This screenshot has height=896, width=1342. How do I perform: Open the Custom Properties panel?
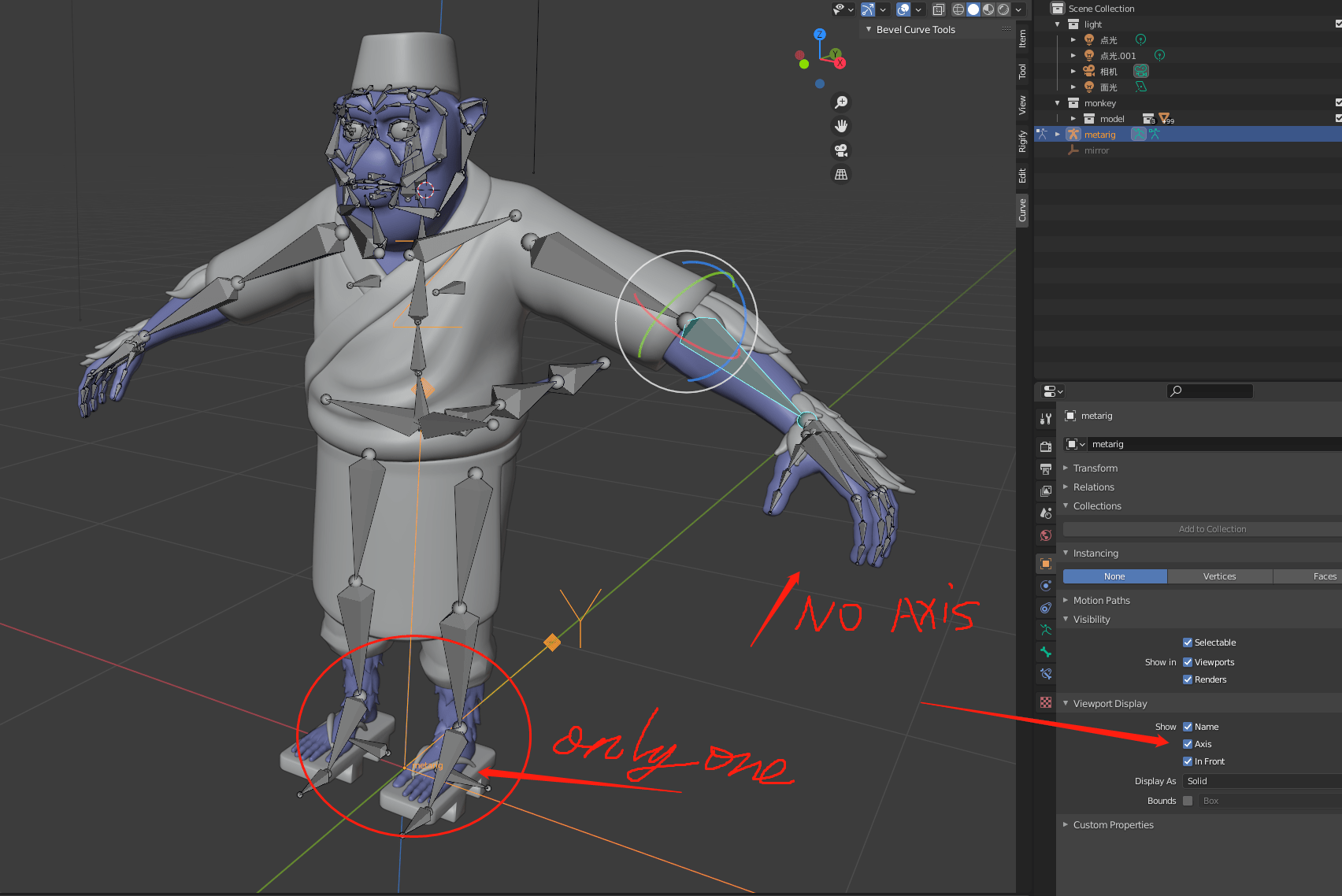1113,824
